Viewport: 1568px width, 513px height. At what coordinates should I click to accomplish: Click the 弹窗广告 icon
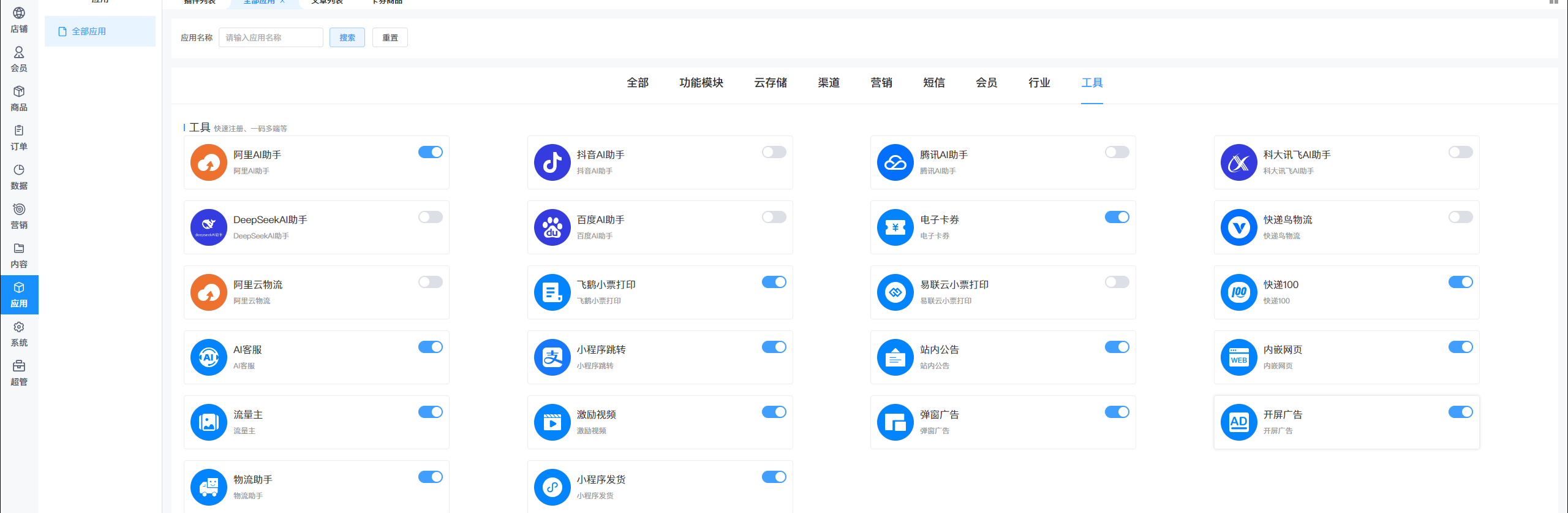895,422
